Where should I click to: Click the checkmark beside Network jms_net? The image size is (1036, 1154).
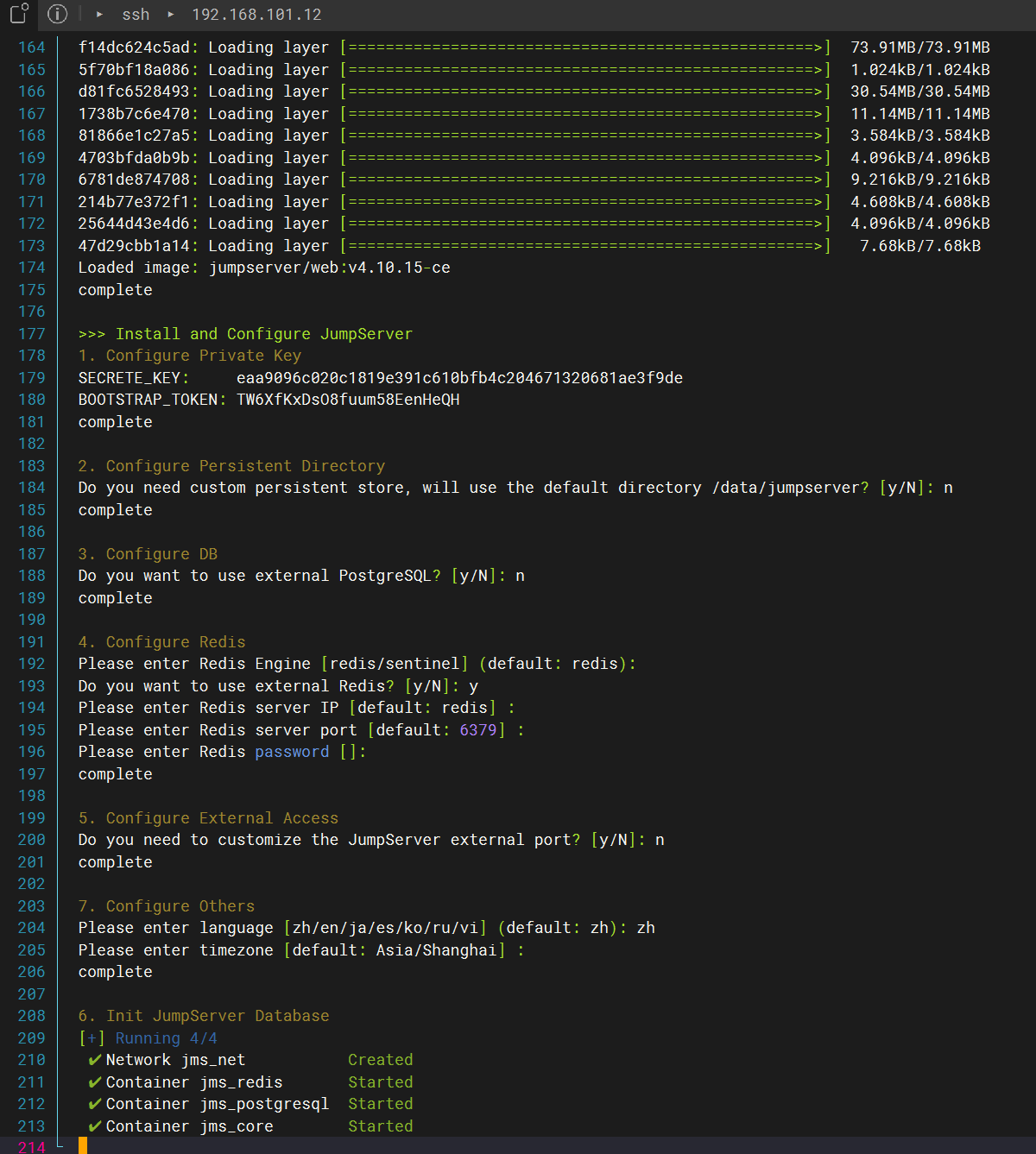[x=95, y=1060]
